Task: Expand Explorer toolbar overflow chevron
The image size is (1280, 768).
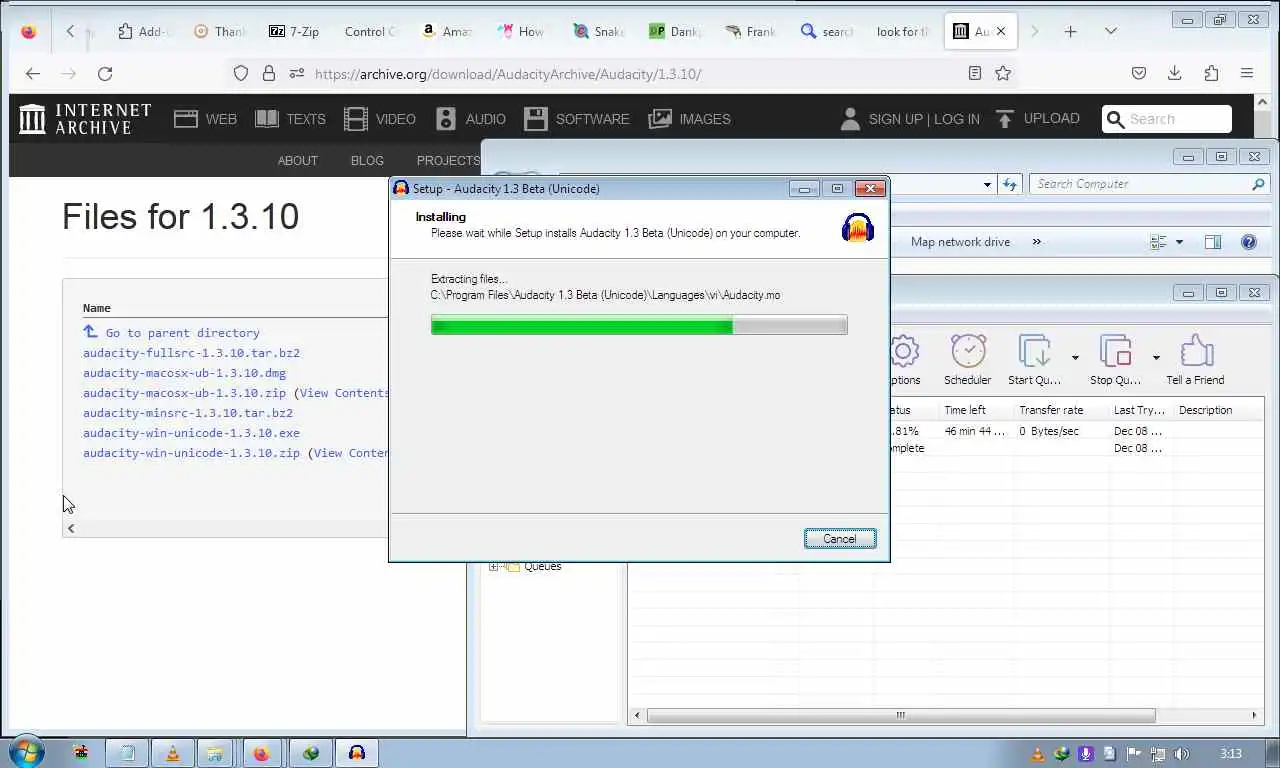Action: [1036, 242]
